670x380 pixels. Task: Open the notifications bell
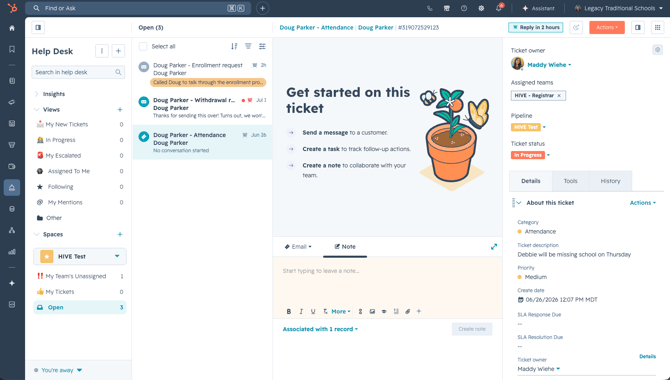tap(499, 8)
